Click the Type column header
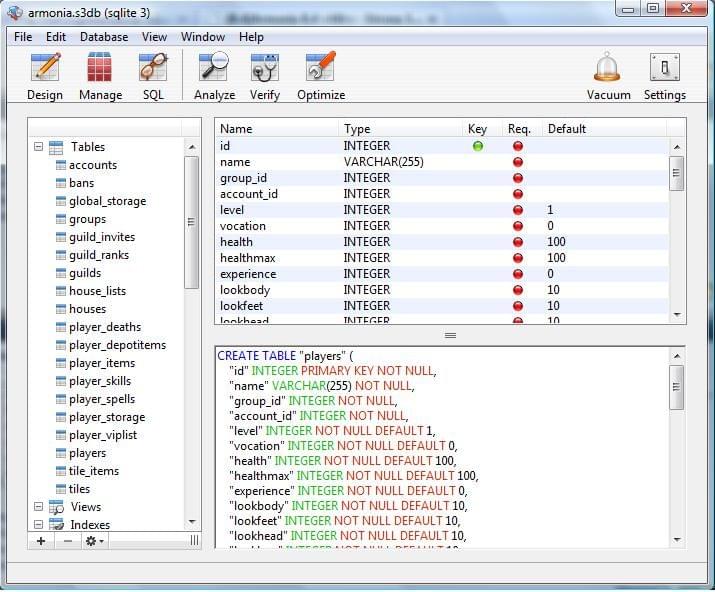This screenshot has height=592, width=715. point(400,129)
